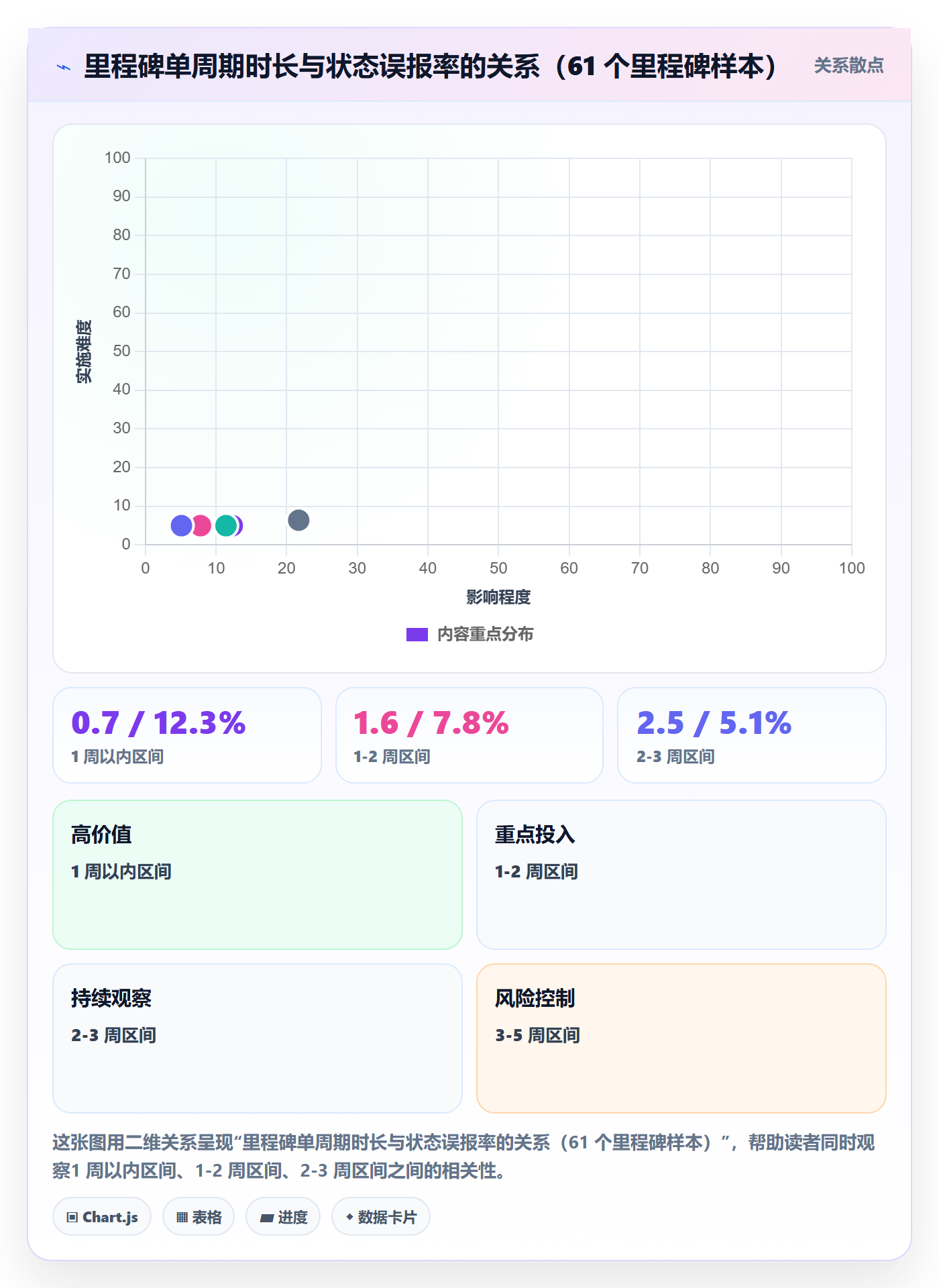The width and height of the screenshot is (939, 1288).
Task: Click the 1 周以内区间 label under 0.7 / 12.3%
Action: (x=117, y=757)
